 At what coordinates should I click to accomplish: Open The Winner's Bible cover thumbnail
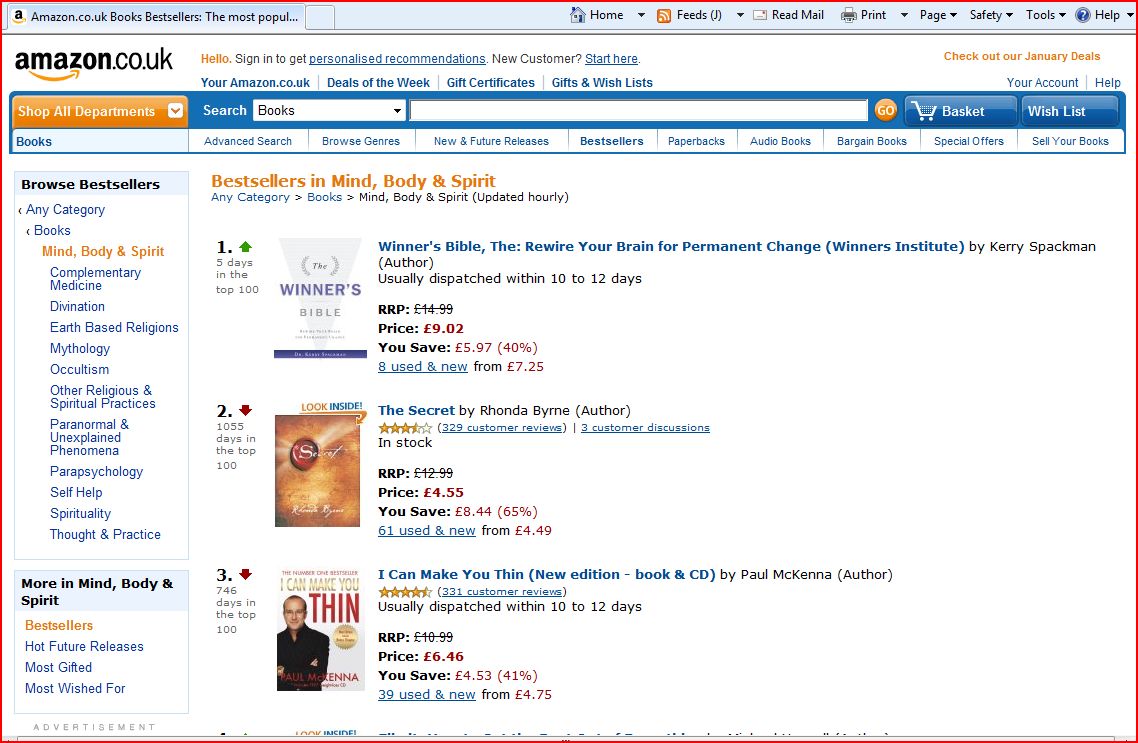click(x=320, y=298)
